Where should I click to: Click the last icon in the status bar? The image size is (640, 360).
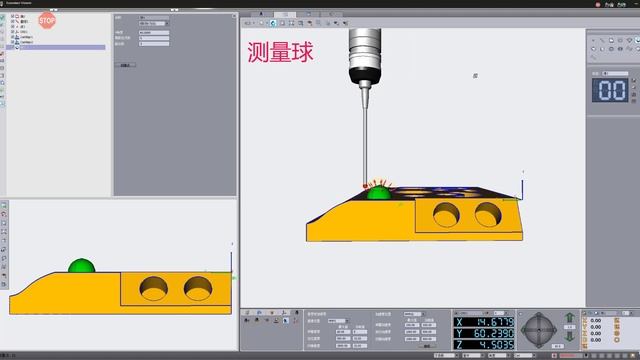[x=633, y=356]
